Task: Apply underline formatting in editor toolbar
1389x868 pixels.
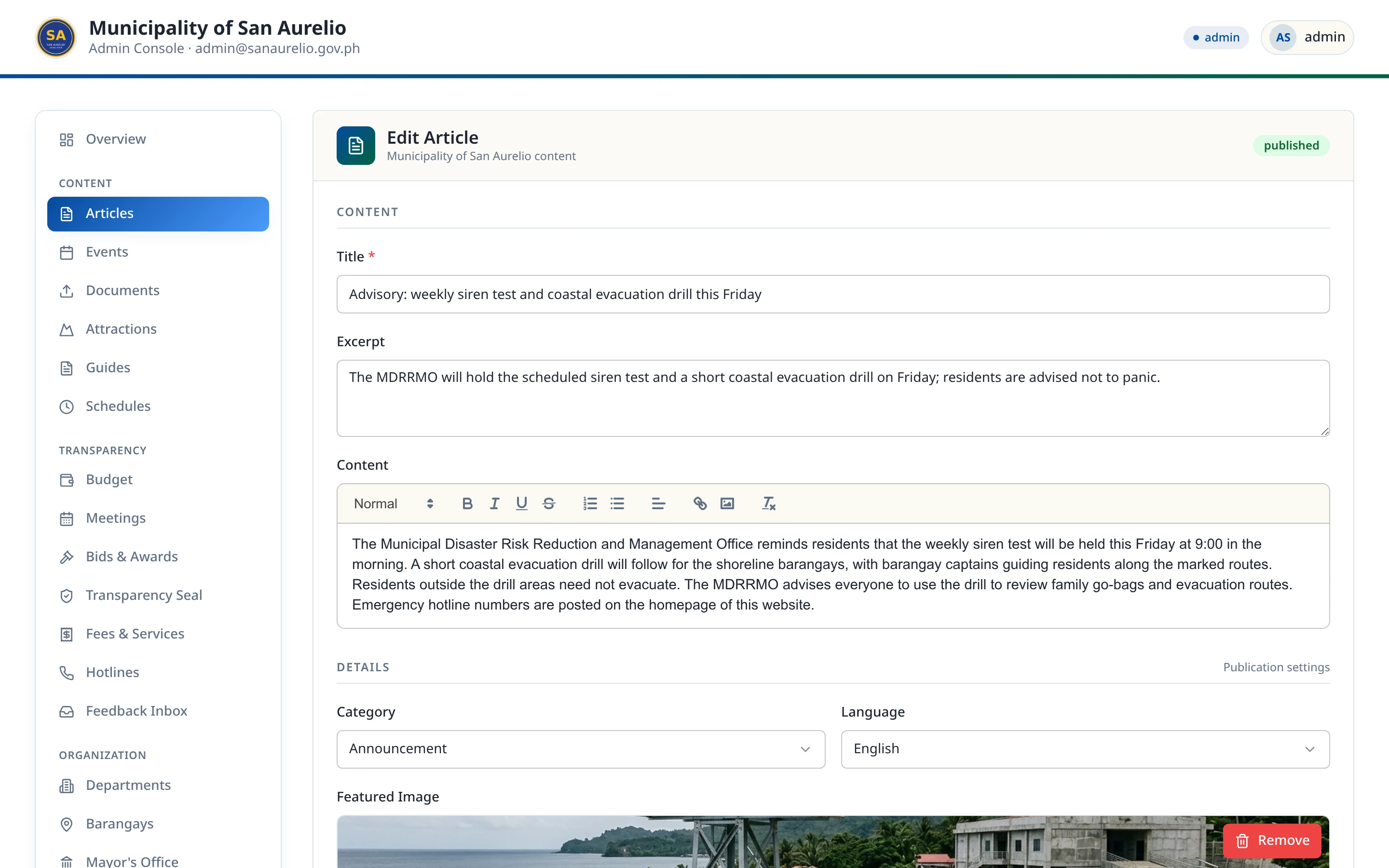Action: pos(521,503)
